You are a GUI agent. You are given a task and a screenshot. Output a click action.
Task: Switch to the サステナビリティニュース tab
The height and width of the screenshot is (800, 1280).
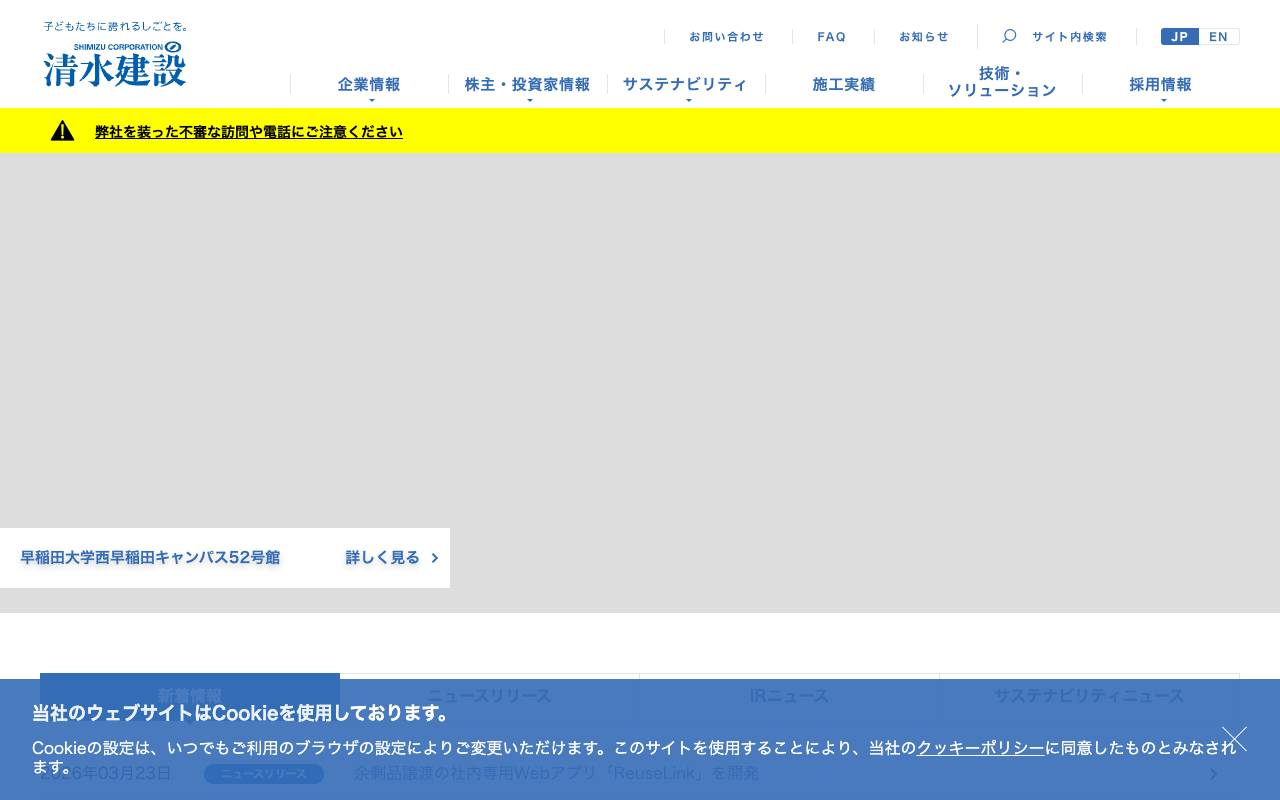[x=1089, y=696]
